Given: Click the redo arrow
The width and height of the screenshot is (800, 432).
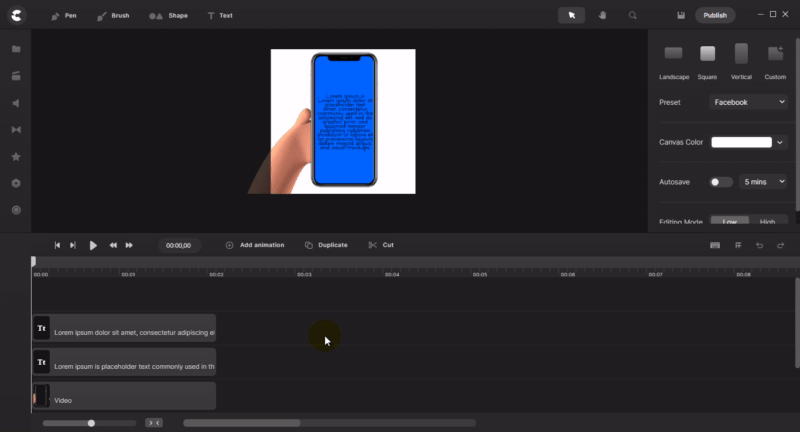Looking at the screenshot, I should click(x=781, y=245).
